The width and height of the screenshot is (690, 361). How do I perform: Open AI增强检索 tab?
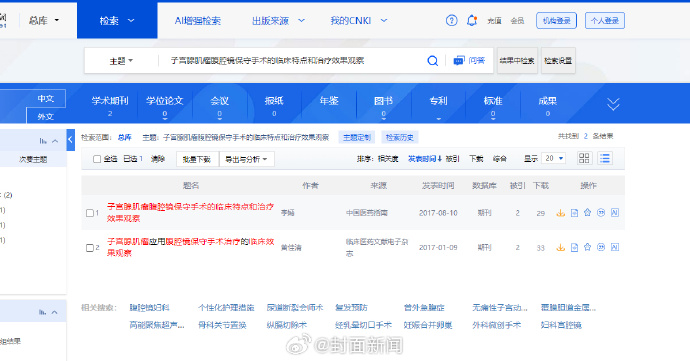[x=198, y=21]
